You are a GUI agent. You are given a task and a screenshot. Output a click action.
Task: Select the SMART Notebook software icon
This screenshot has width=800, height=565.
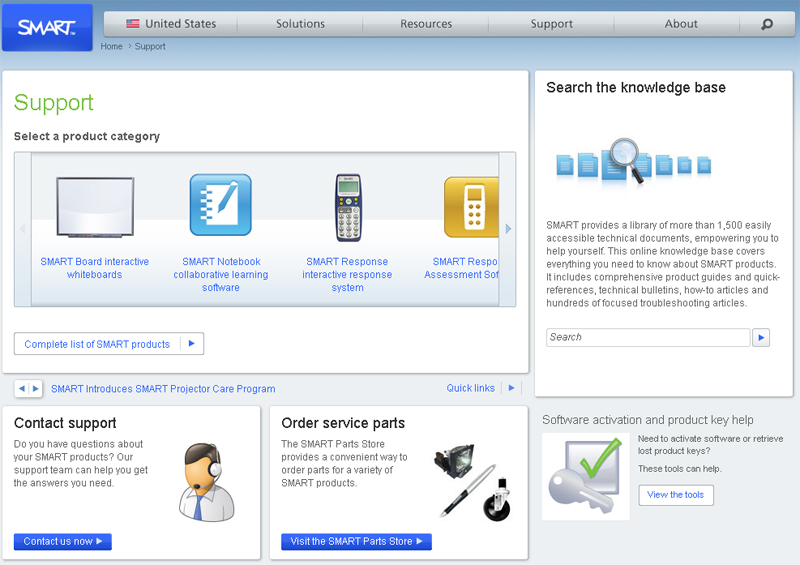[x=221, y=205]
